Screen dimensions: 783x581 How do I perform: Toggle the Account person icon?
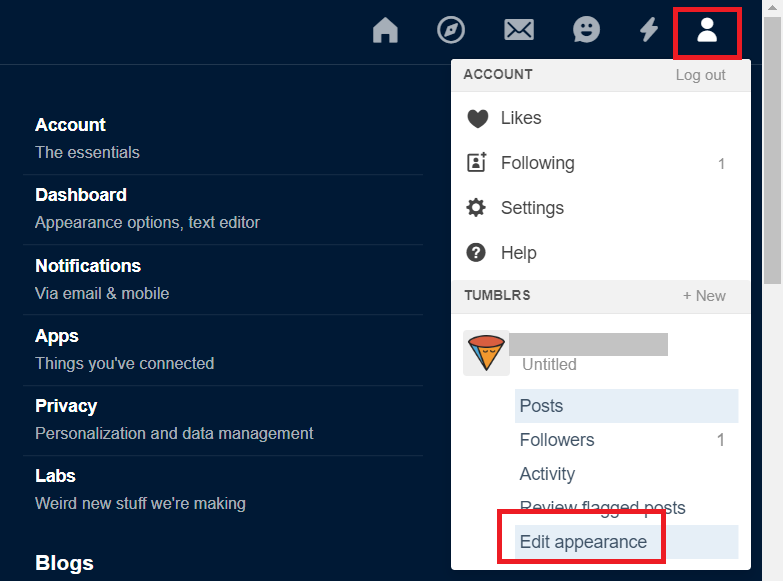[707, 30]
